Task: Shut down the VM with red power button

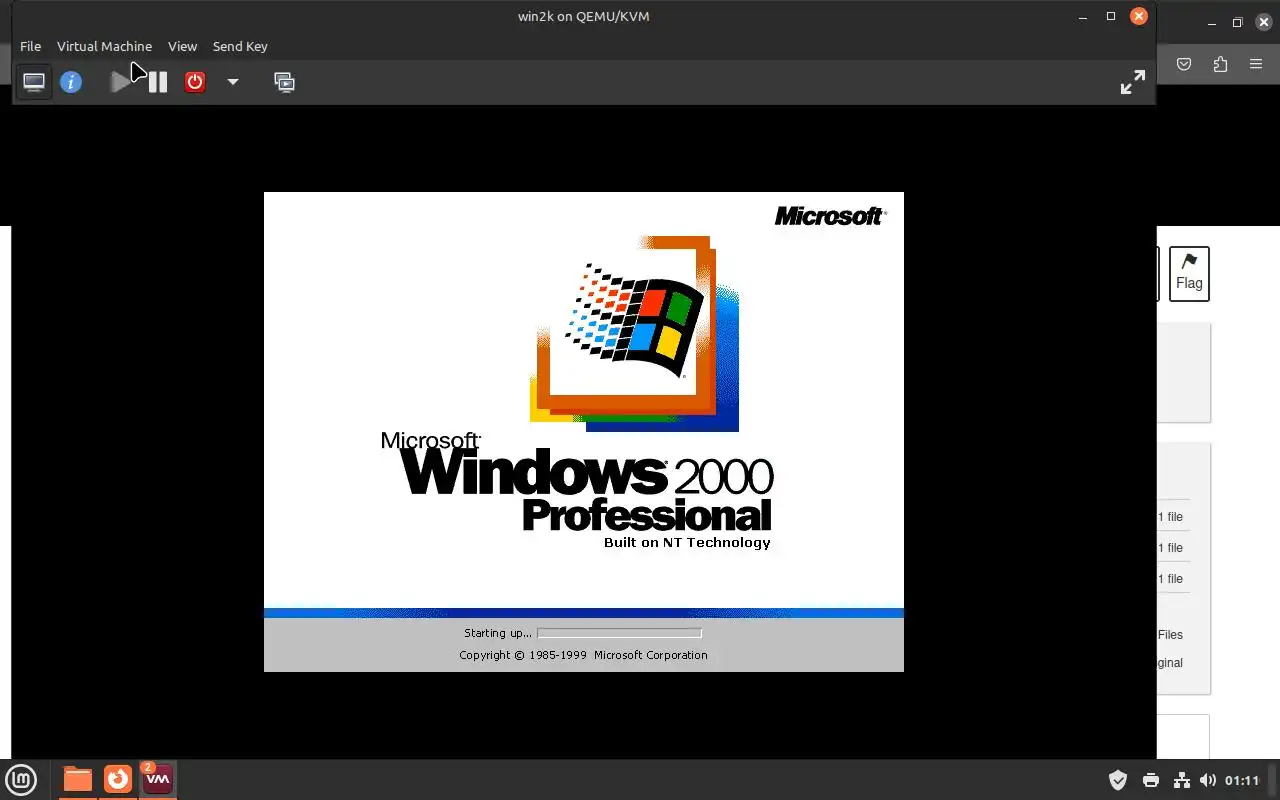Action: (195, 82)
